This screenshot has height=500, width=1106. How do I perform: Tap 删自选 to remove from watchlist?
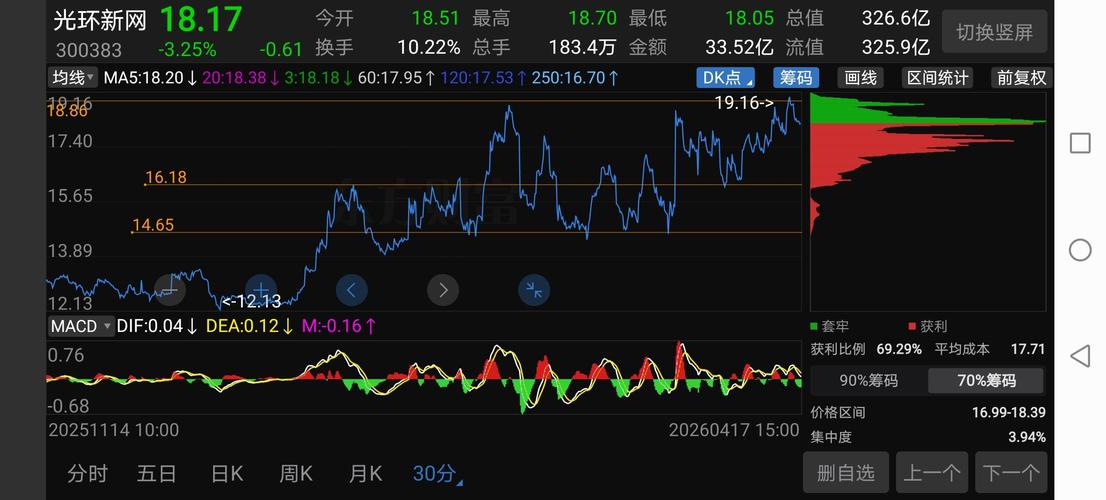[845, 472]
